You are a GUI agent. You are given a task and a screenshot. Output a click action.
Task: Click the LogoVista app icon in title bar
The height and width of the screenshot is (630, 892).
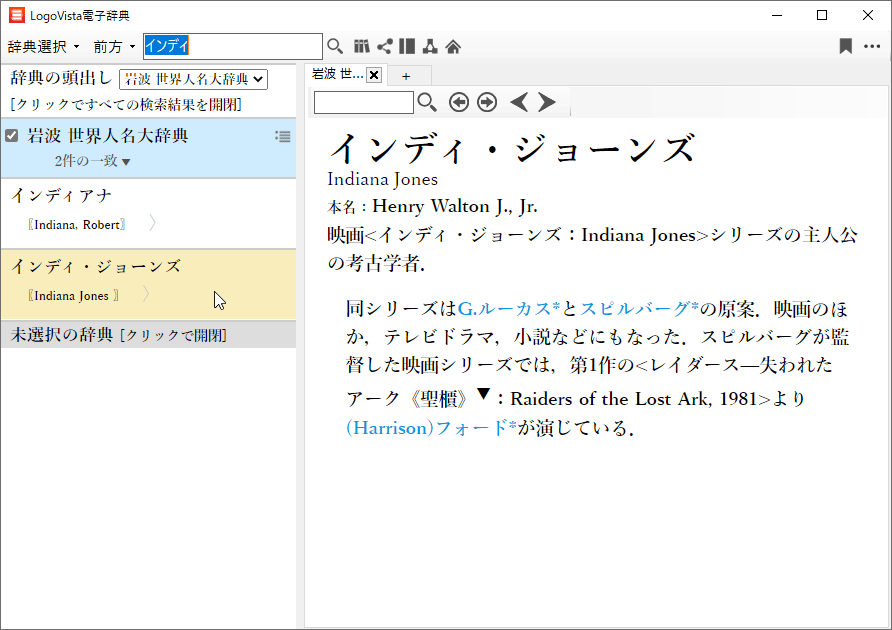pos(16,15)
